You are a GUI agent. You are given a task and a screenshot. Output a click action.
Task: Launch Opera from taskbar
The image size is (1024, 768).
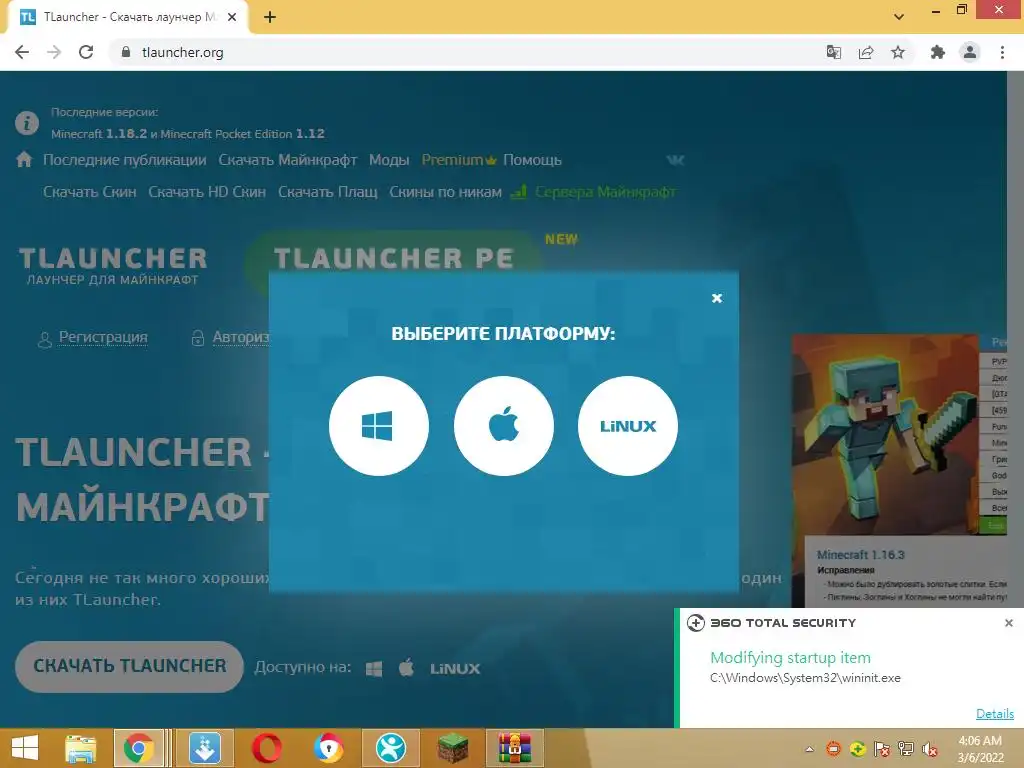(x=267, y=748)
